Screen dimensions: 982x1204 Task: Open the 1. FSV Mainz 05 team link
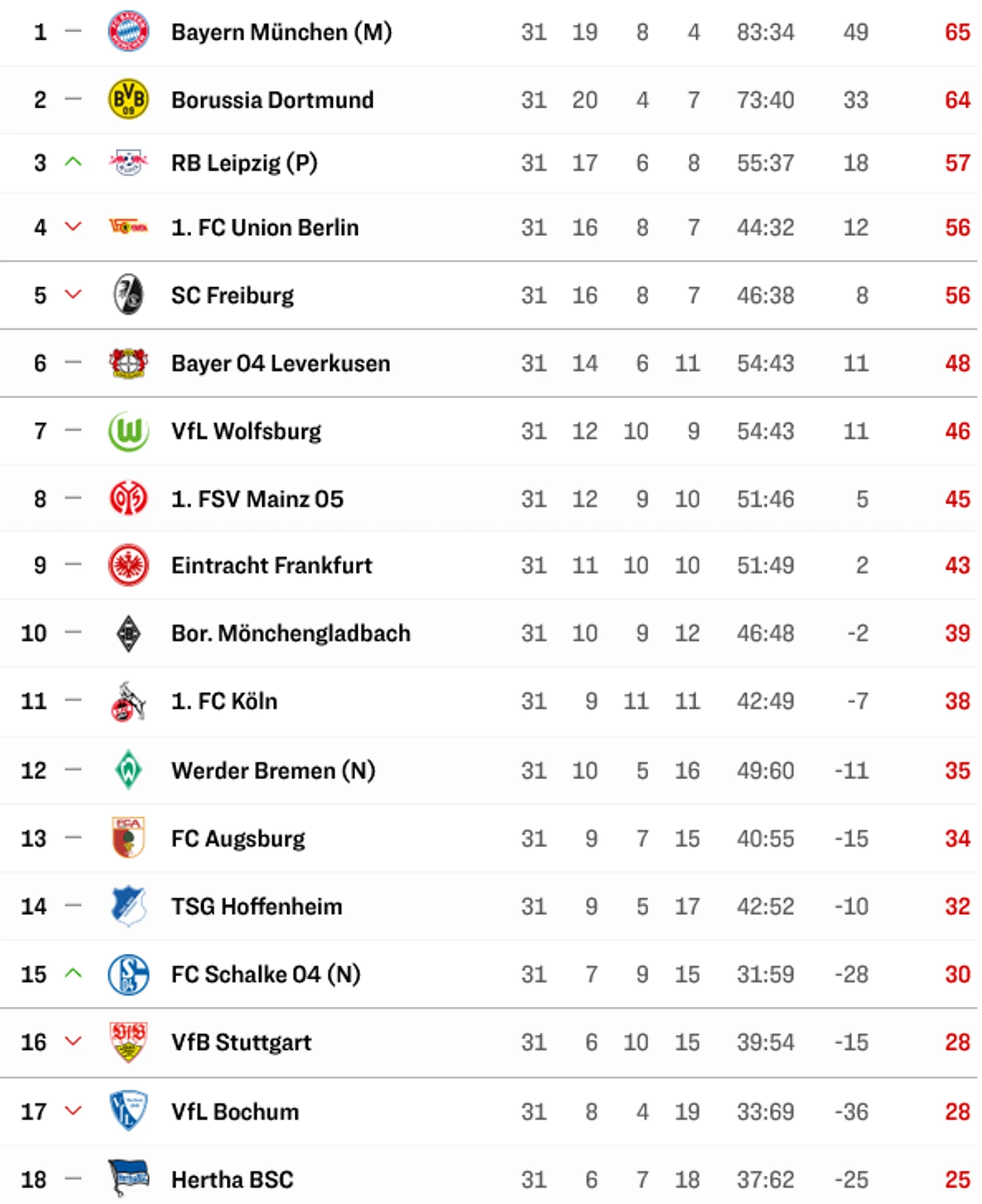point(257,499)
